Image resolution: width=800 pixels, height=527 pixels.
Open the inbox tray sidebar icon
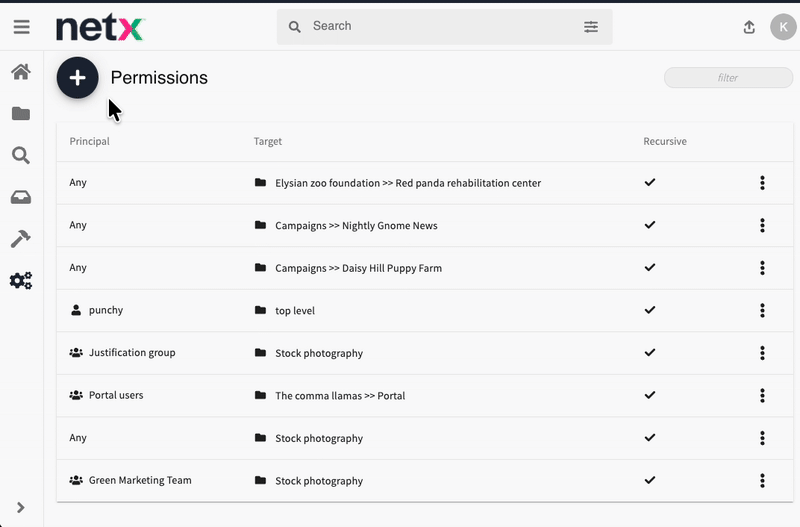21,197
